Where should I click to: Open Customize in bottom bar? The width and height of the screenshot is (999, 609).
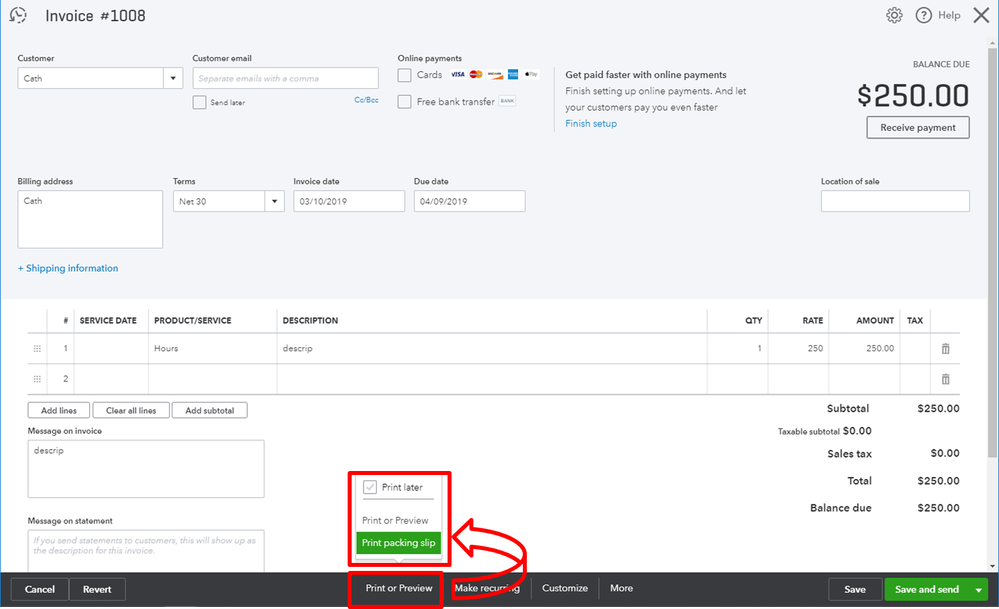(x=565, y=588)
